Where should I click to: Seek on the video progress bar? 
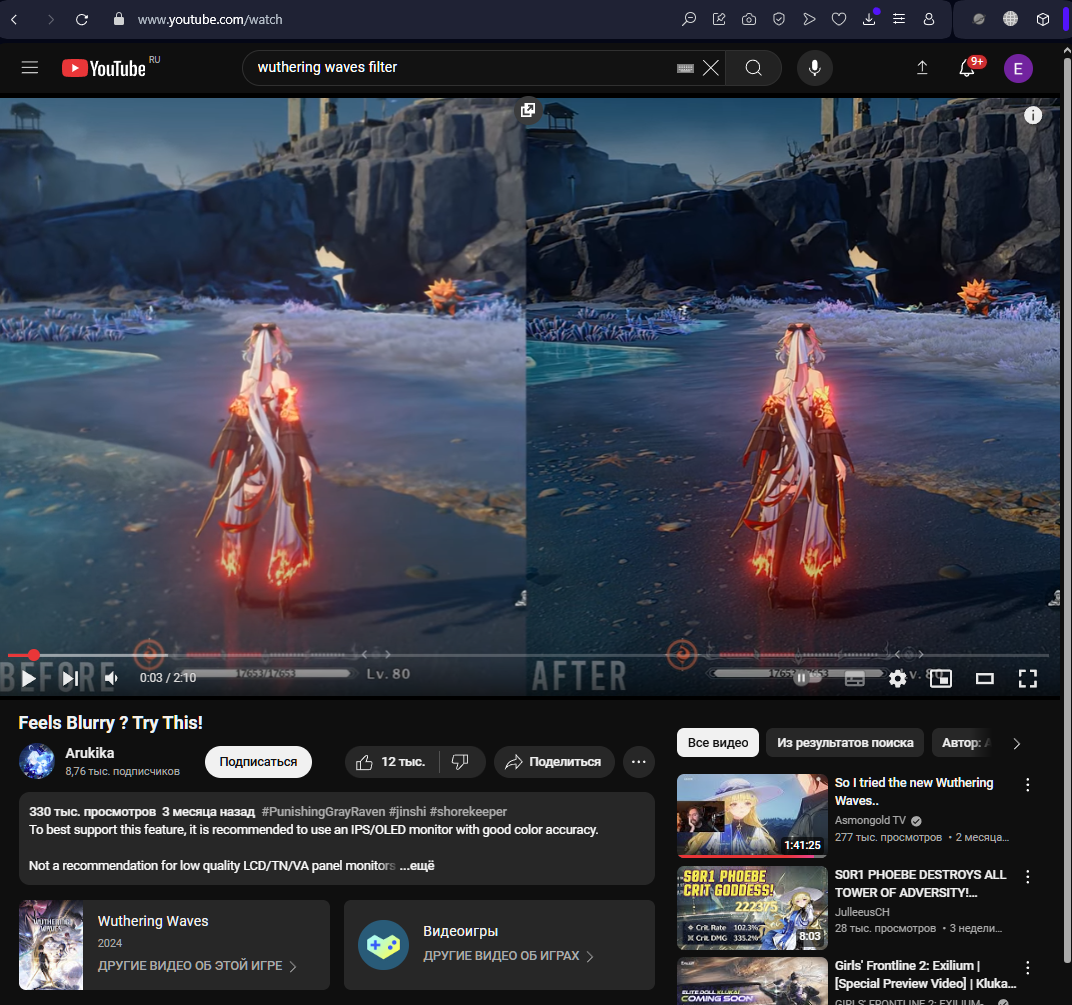528,655
